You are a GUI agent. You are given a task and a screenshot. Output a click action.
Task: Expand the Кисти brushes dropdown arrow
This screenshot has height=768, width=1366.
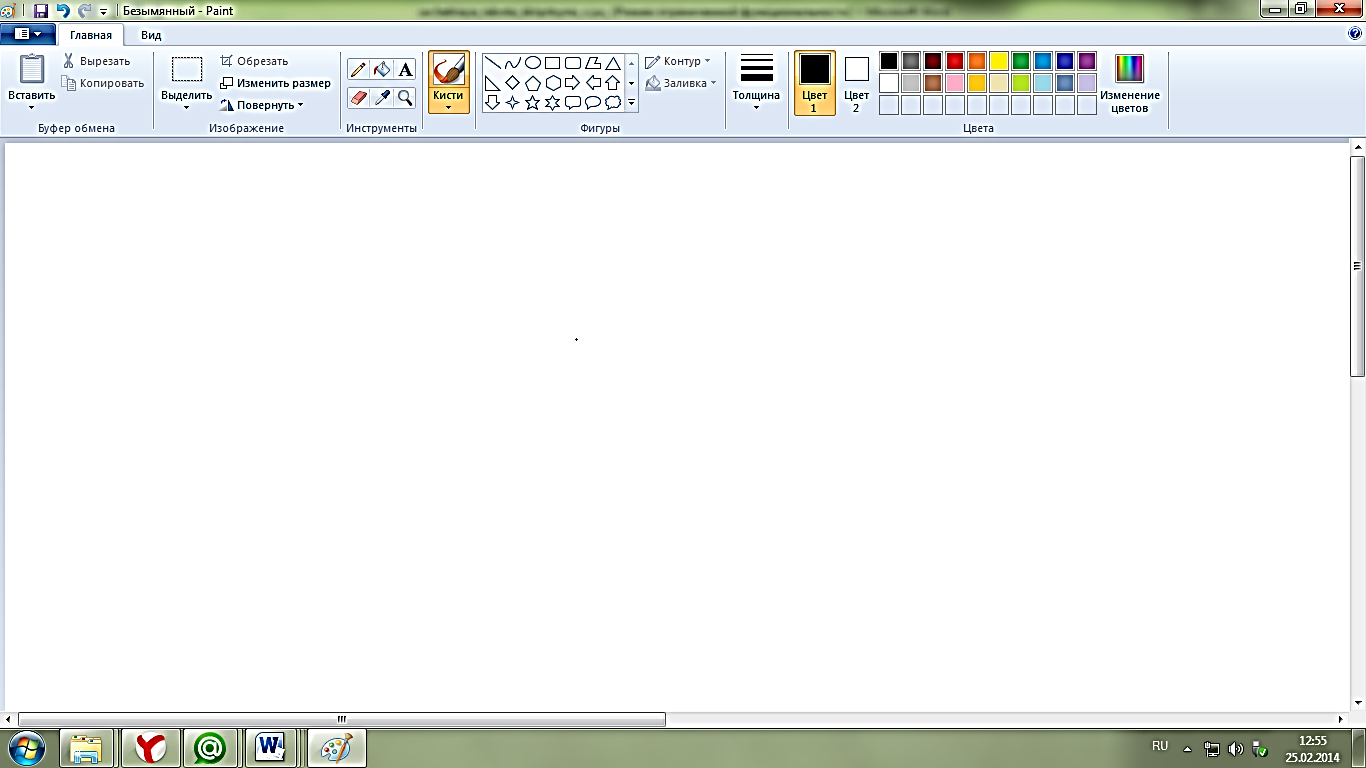[x=448, y=106]
